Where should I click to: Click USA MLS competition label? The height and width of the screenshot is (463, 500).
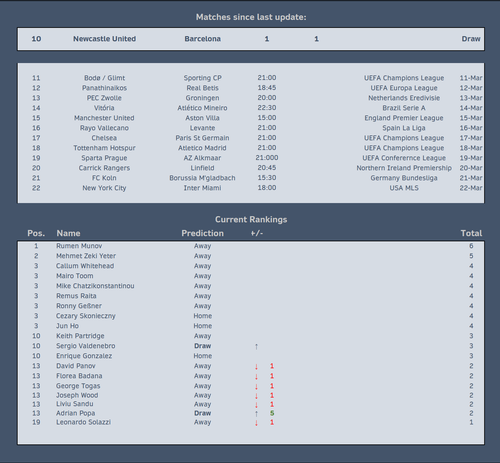pos(404,188)
